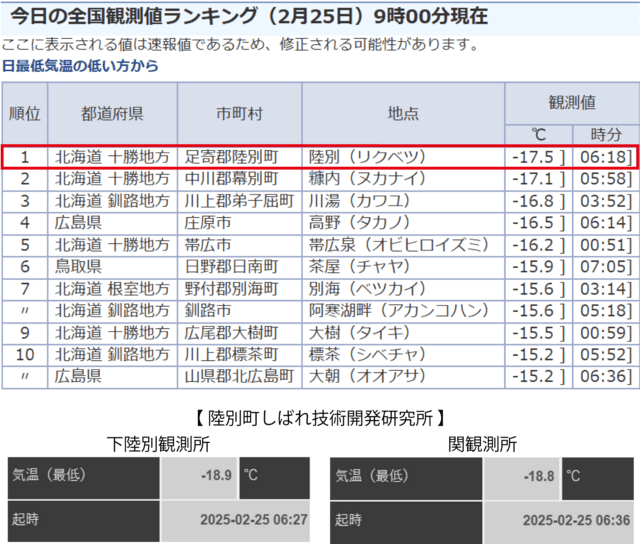Click the 時分 sub-header cell

606,135
